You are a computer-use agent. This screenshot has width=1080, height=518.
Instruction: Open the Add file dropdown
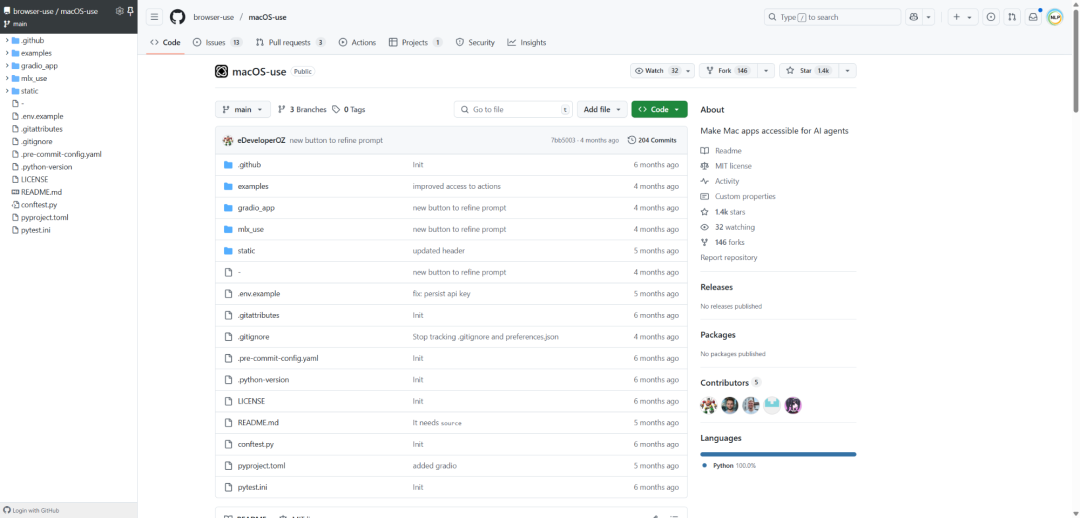602,110
